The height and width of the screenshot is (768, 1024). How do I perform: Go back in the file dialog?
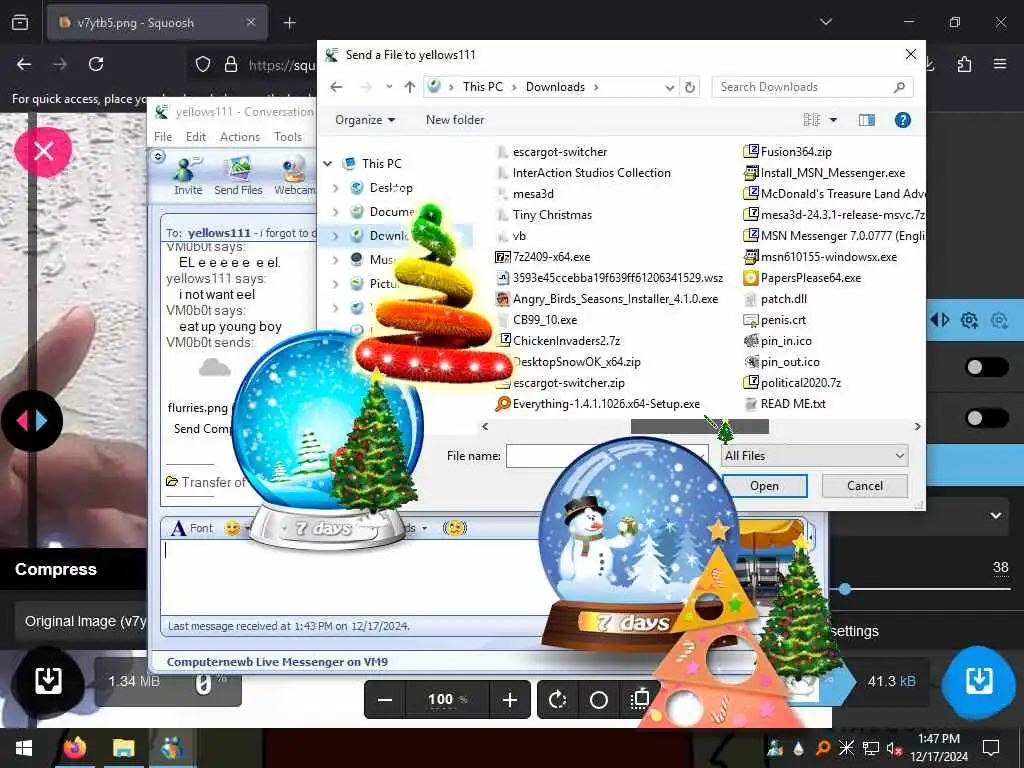[336, 87]
